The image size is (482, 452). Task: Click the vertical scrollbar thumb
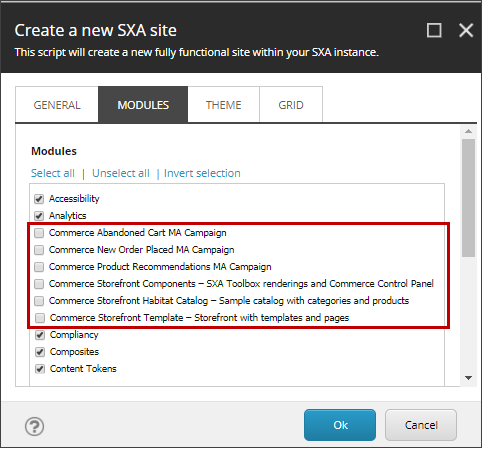468,198
